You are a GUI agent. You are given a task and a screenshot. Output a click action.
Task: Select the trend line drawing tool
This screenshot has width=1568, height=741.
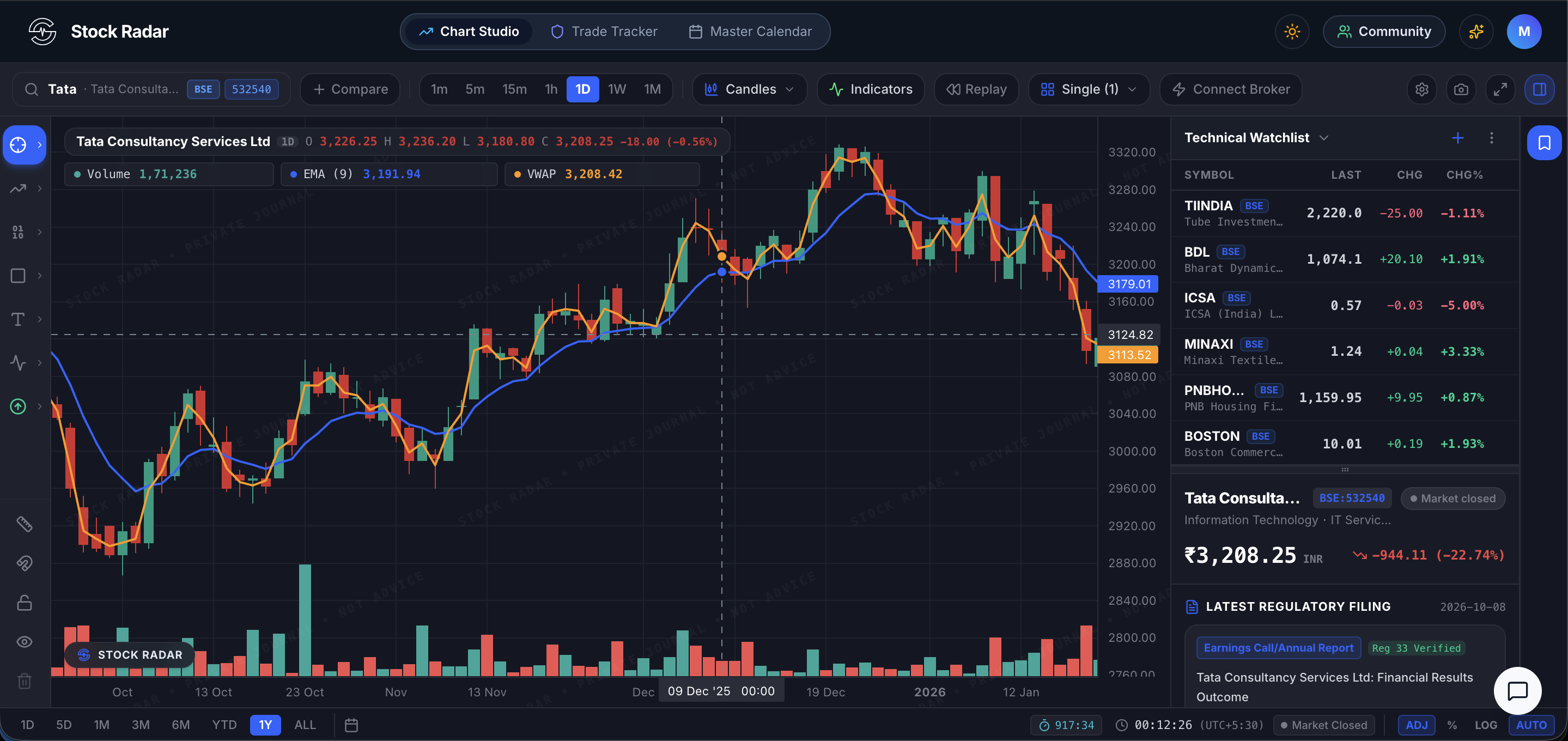click(x=19, y=189)
